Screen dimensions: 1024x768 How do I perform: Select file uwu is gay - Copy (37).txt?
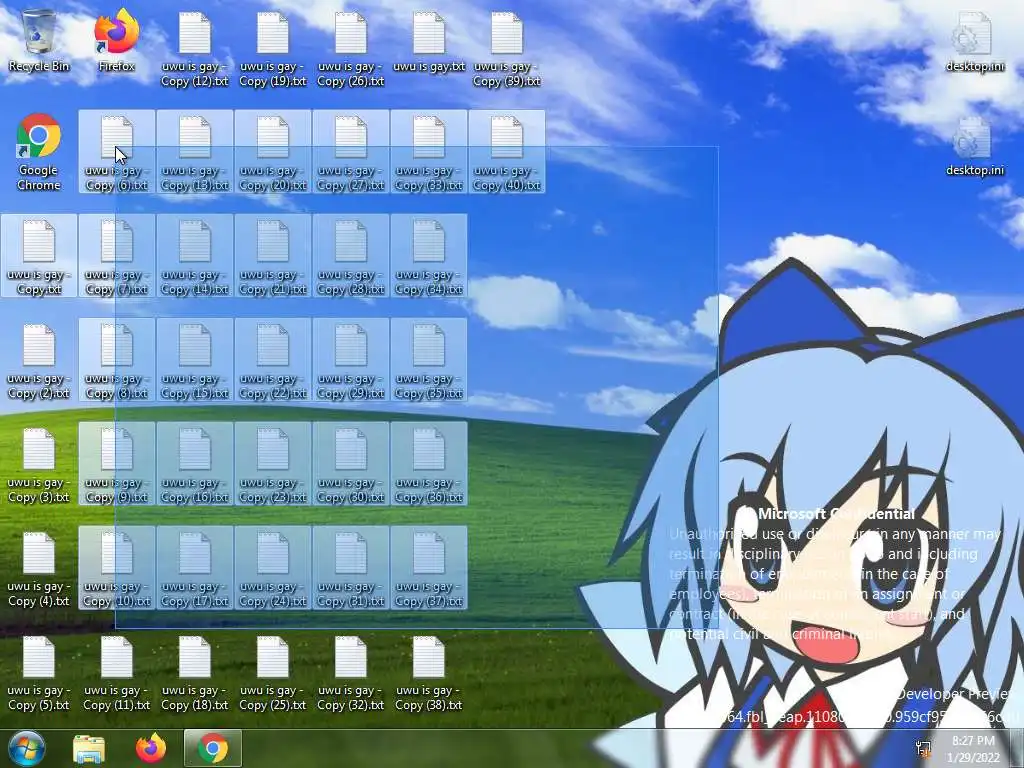click(428, 568)
